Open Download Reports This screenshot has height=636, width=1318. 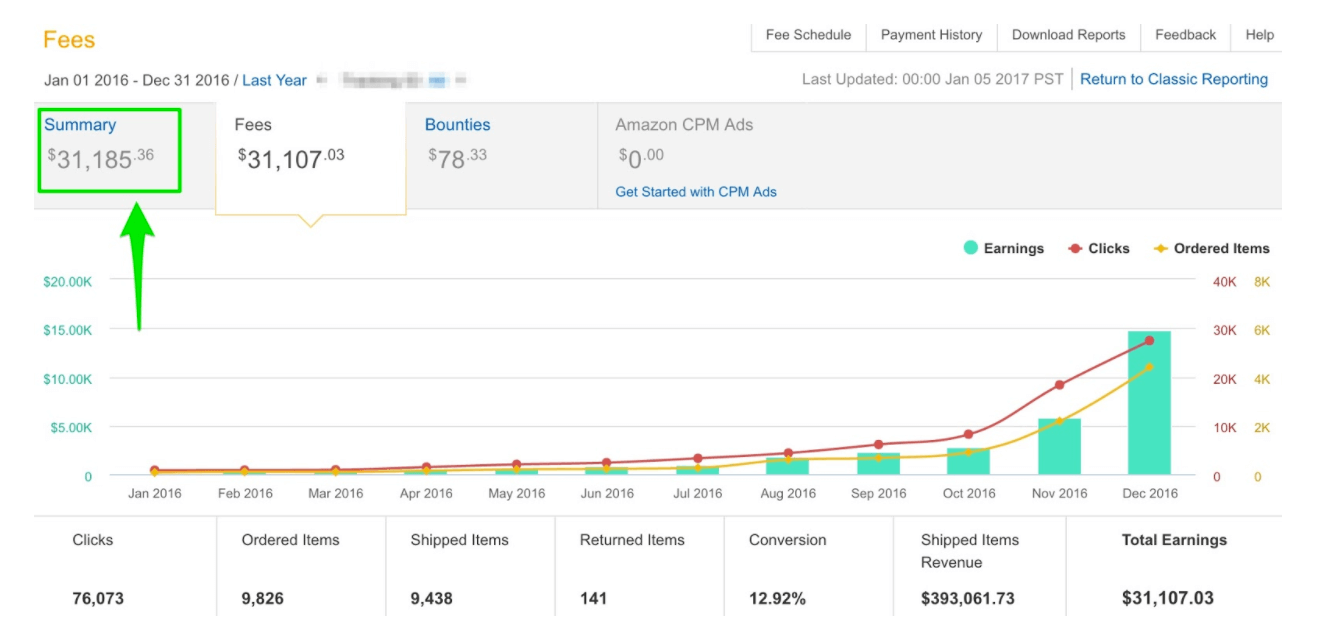pyautogui.click(x=1068, y=35)
